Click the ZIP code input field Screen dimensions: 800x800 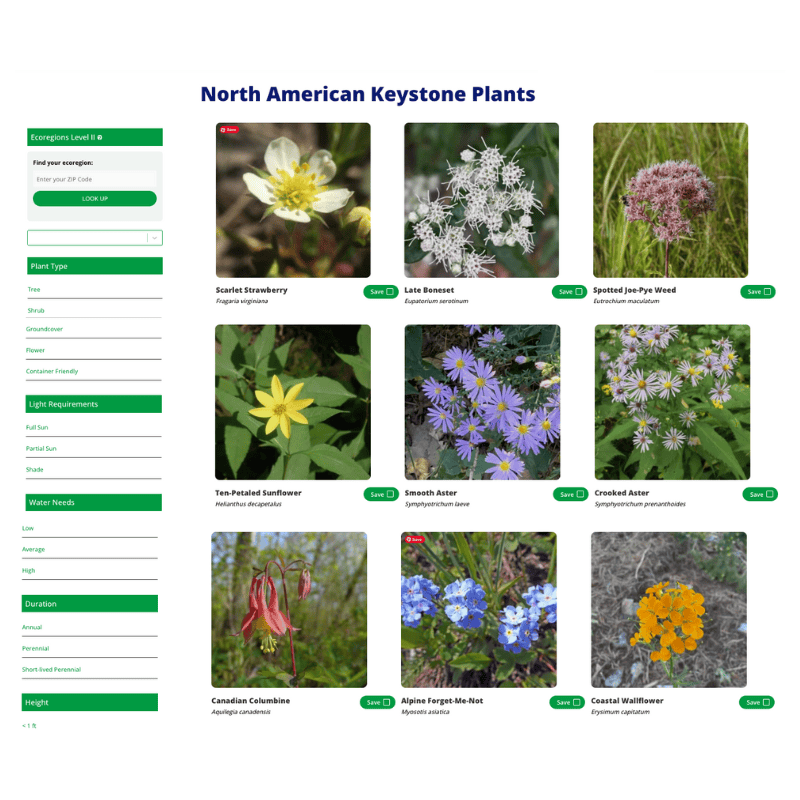[x=94, y=179]
